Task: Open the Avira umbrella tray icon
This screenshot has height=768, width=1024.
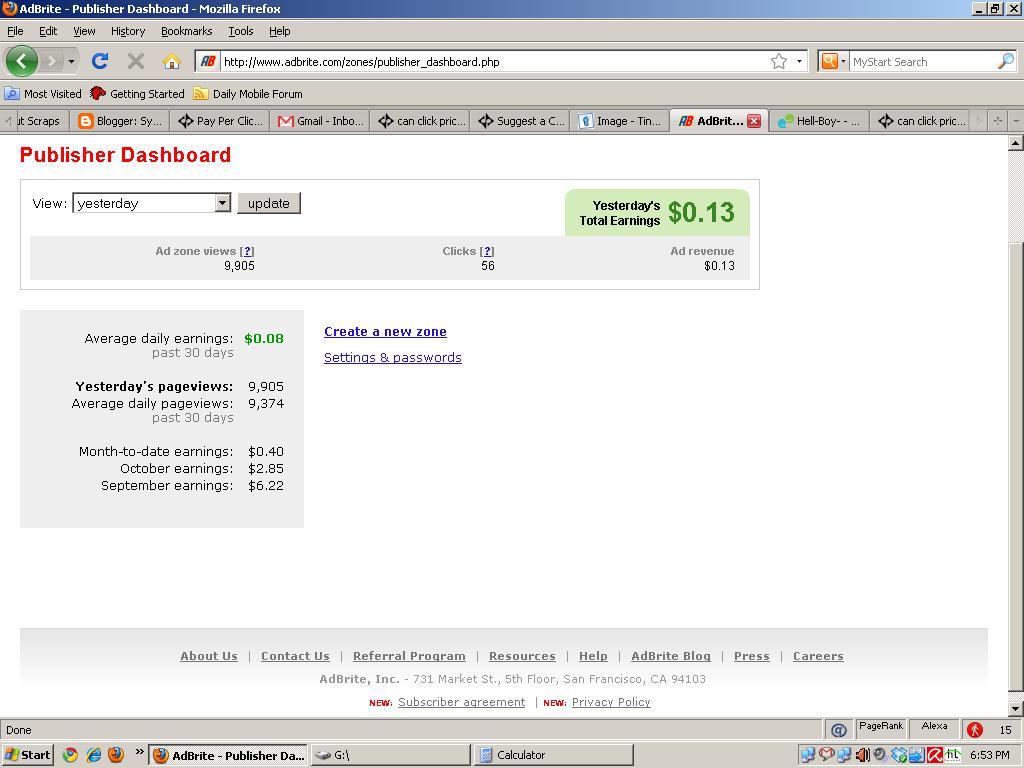Action: tap(935, 755)
